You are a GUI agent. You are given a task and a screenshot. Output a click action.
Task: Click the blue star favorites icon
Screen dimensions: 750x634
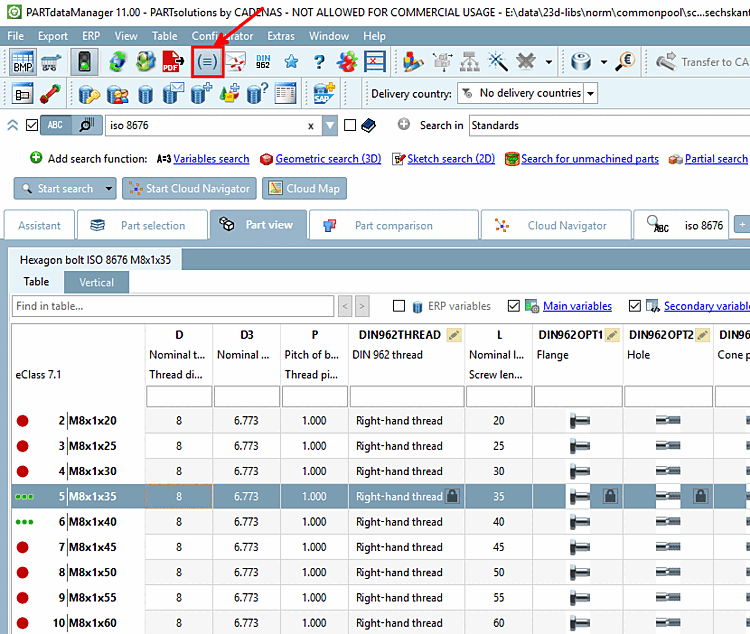(291, 62)
